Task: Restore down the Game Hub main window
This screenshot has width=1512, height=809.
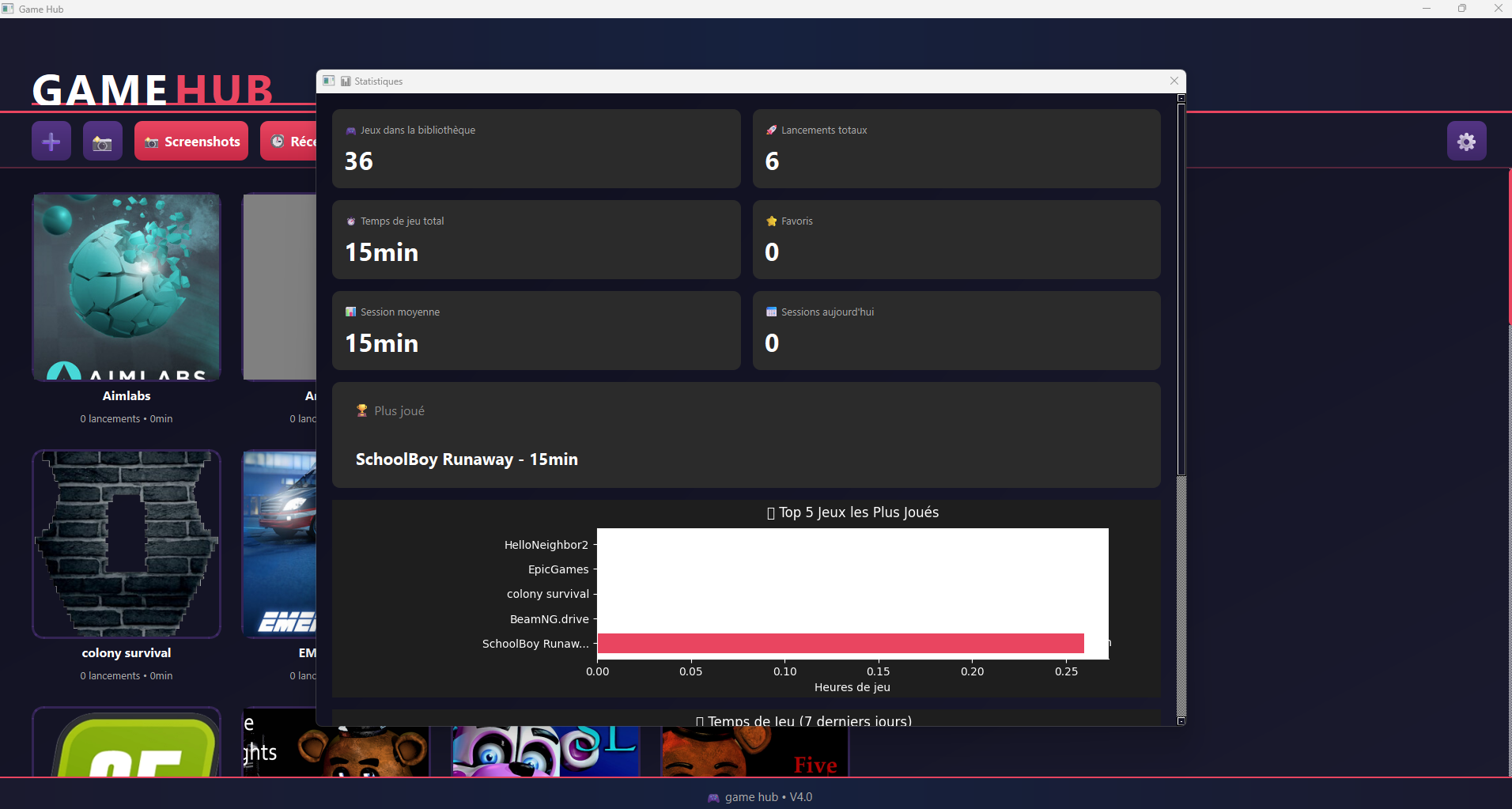Action: pyautogui.click(x=1462, y=9)
